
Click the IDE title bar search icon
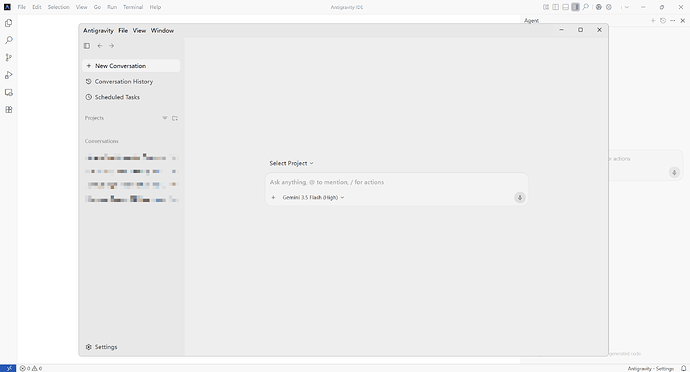[586, 7]
